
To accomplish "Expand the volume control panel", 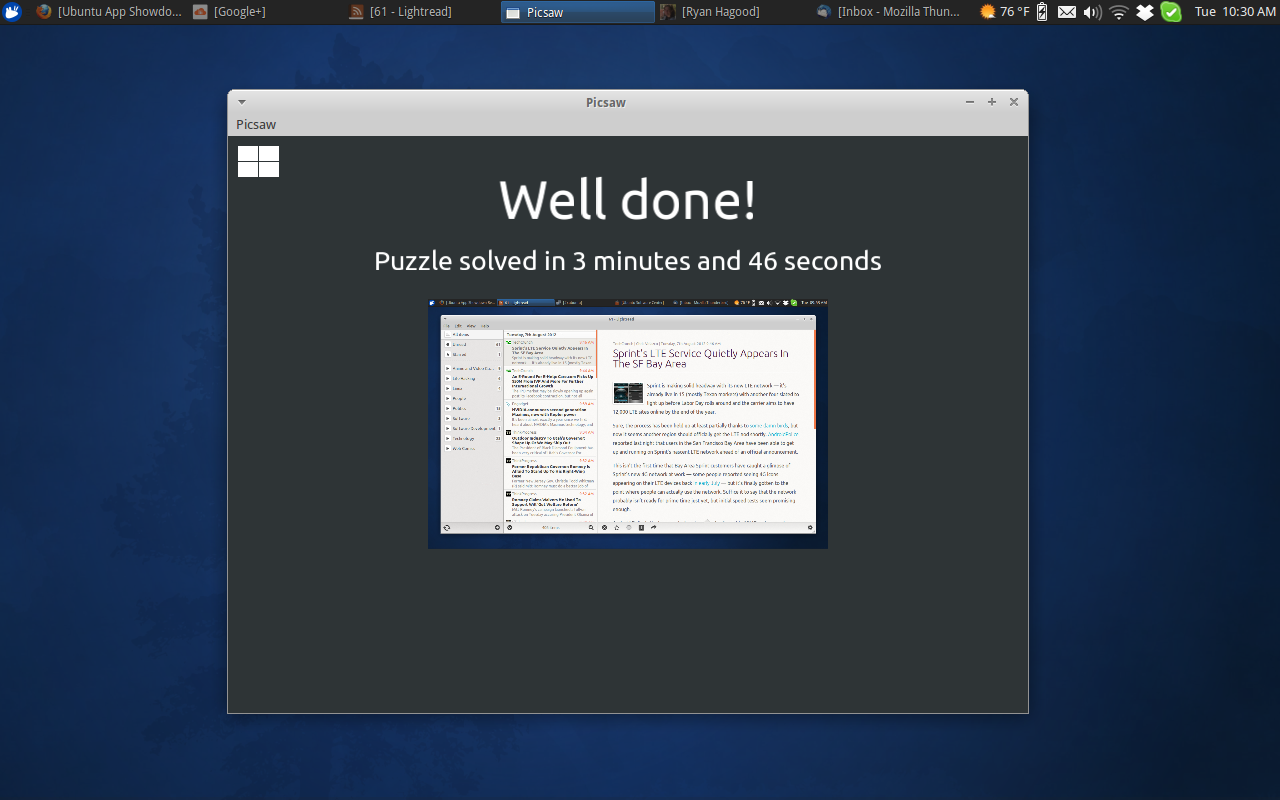I will point(1091,11).
